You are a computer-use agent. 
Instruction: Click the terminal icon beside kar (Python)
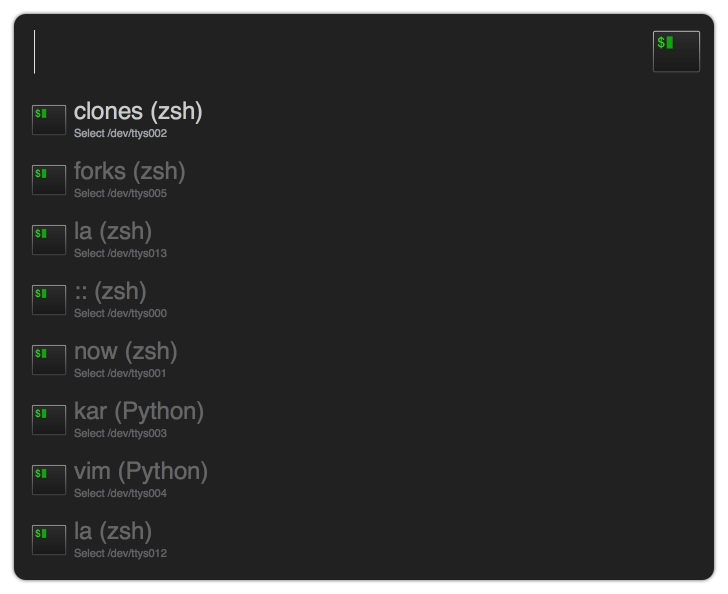49,419
